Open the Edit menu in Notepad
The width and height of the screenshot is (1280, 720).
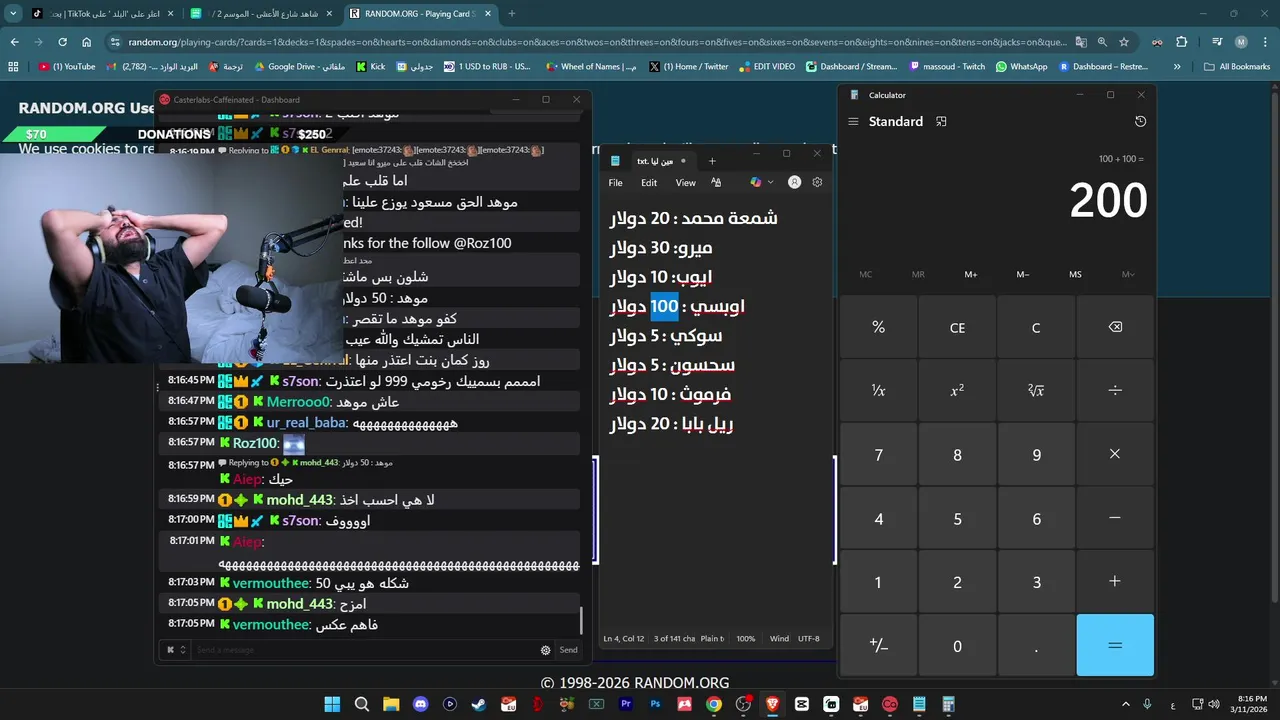tap(649, 183)
